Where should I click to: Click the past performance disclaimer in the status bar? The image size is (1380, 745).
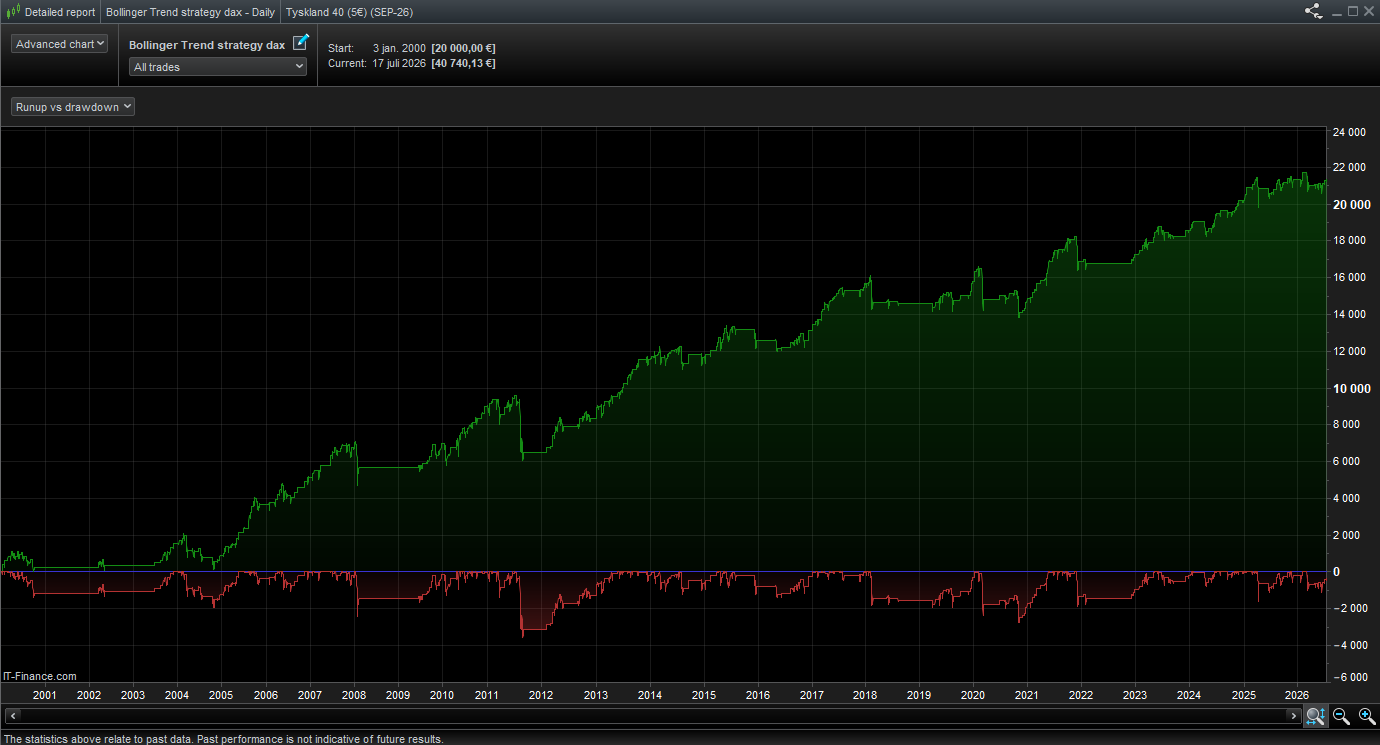(x=223, y=739)
